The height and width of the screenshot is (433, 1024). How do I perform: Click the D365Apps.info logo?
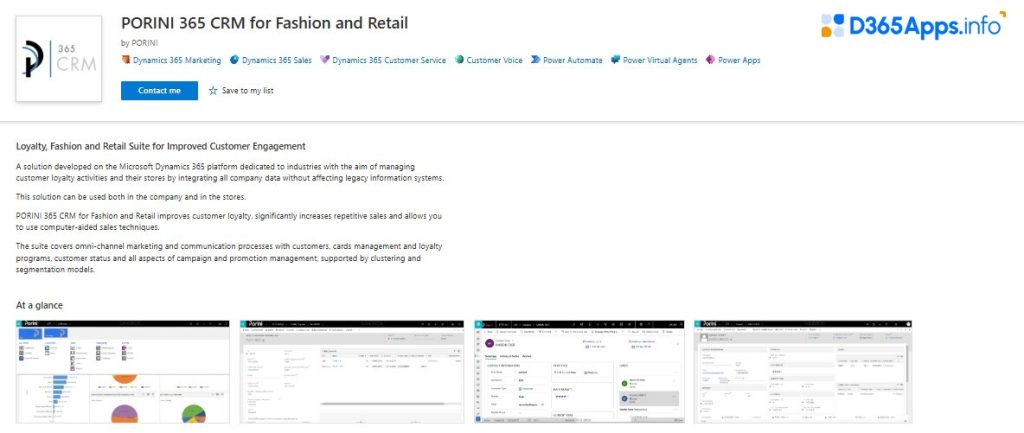[914, 26]
